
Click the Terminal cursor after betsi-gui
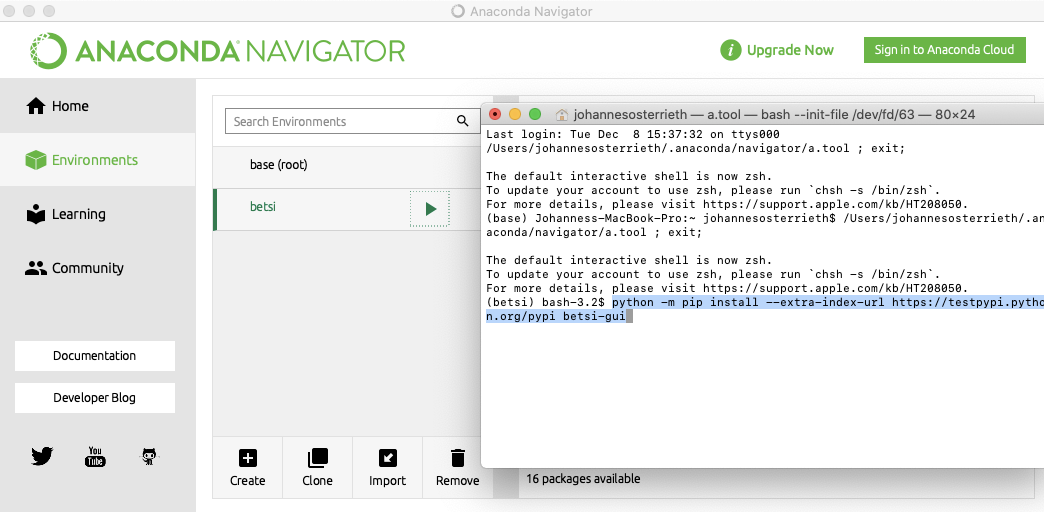pyautogui.click(x=629, y=317)
